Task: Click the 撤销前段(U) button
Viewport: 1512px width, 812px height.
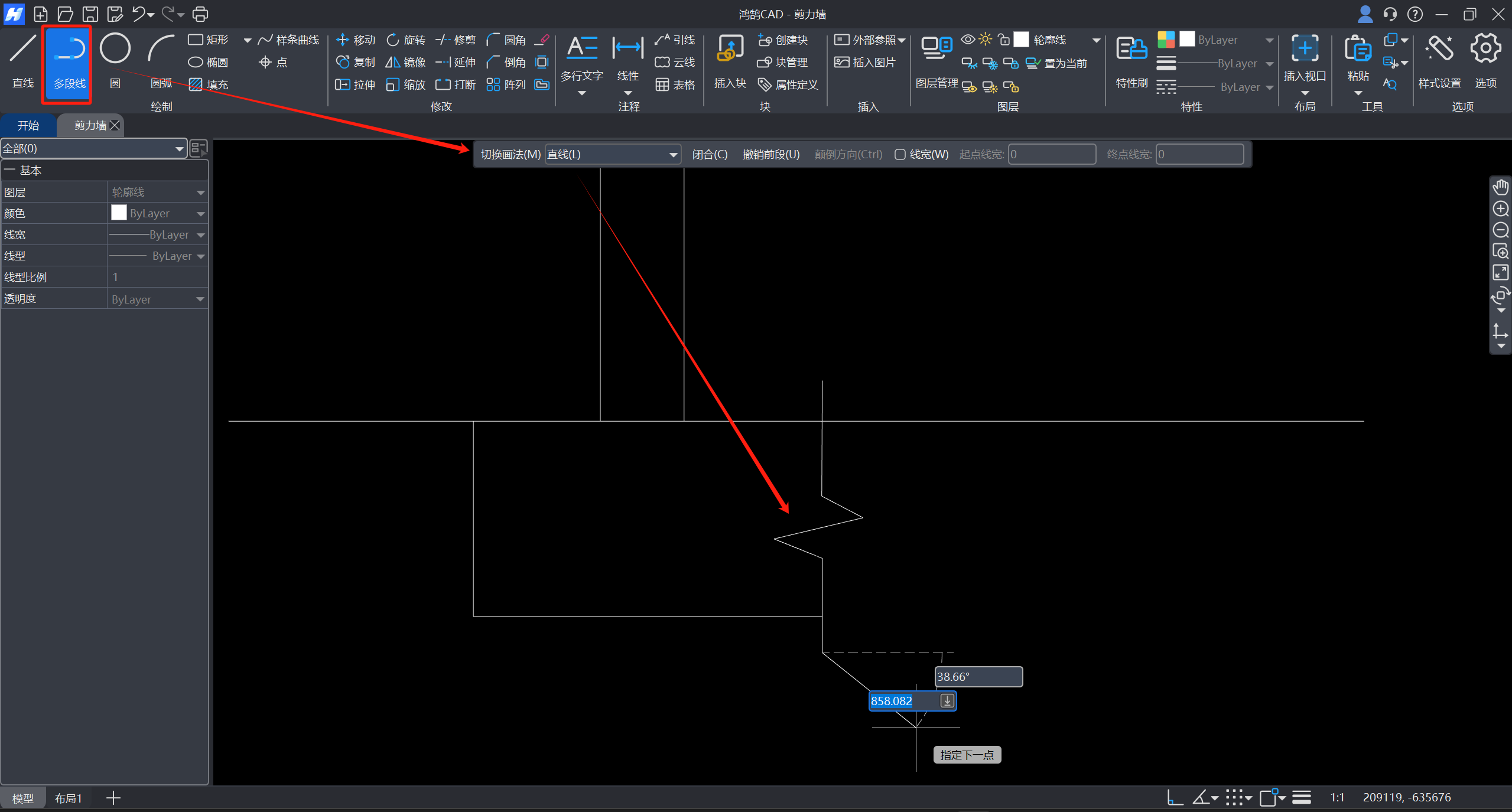Action: tap(770, 155)
